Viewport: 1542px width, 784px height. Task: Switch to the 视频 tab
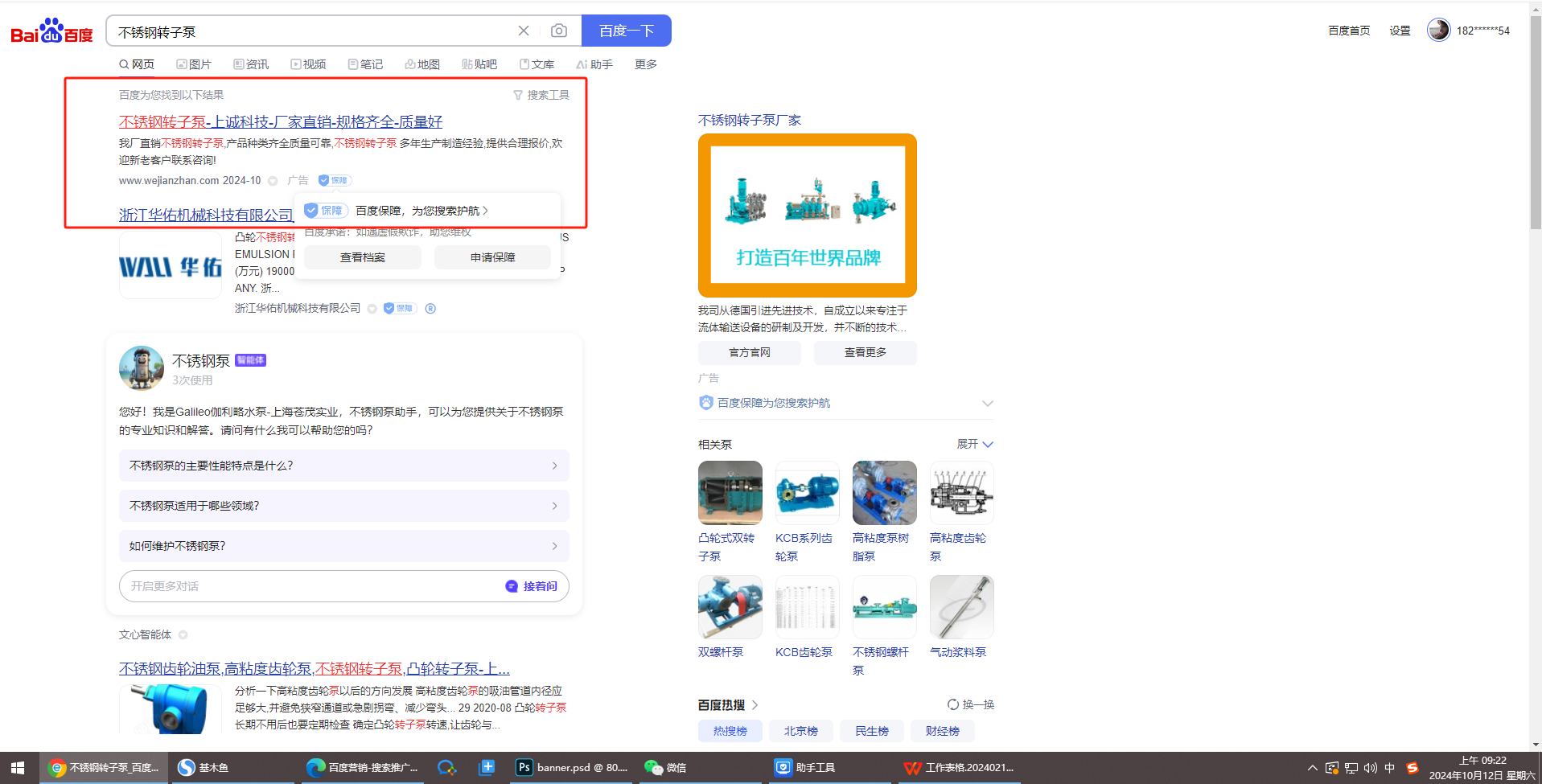(308, 64)
